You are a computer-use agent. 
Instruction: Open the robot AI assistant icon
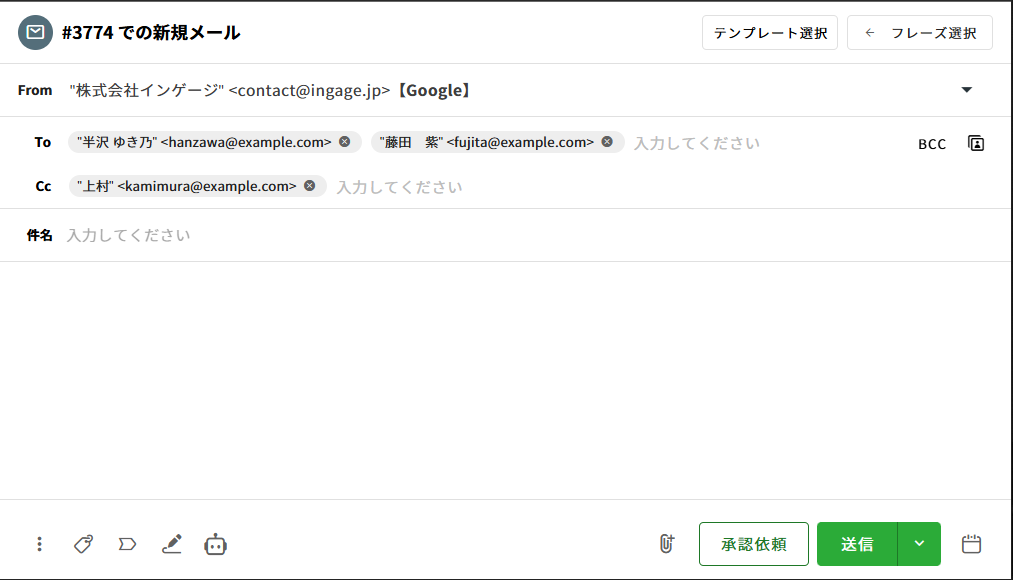click(x=215, y=544)
